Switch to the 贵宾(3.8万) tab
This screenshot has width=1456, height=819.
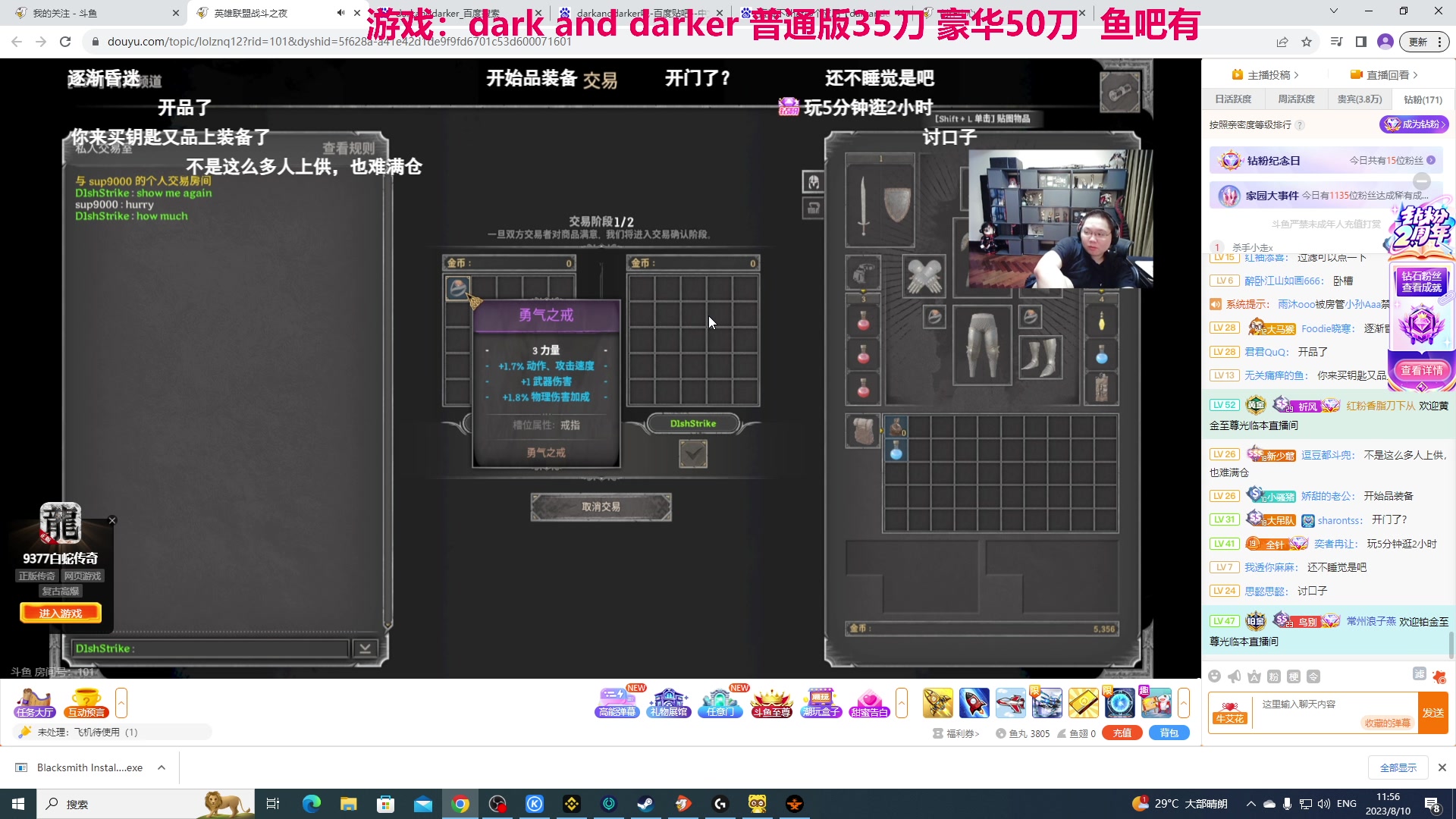click(x=1360, y=99)
